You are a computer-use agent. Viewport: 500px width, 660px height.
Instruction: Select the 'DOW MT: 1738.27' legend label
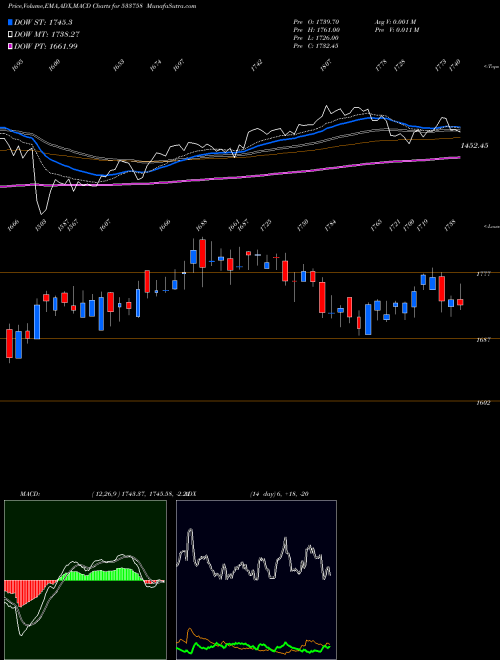[x=47, y=35]
